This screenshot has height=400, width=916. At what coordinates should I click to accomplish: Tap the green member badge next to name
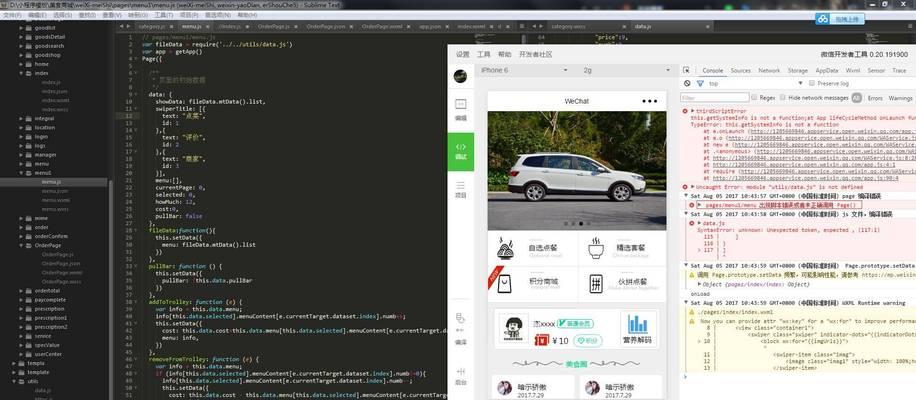coord(575,323)
